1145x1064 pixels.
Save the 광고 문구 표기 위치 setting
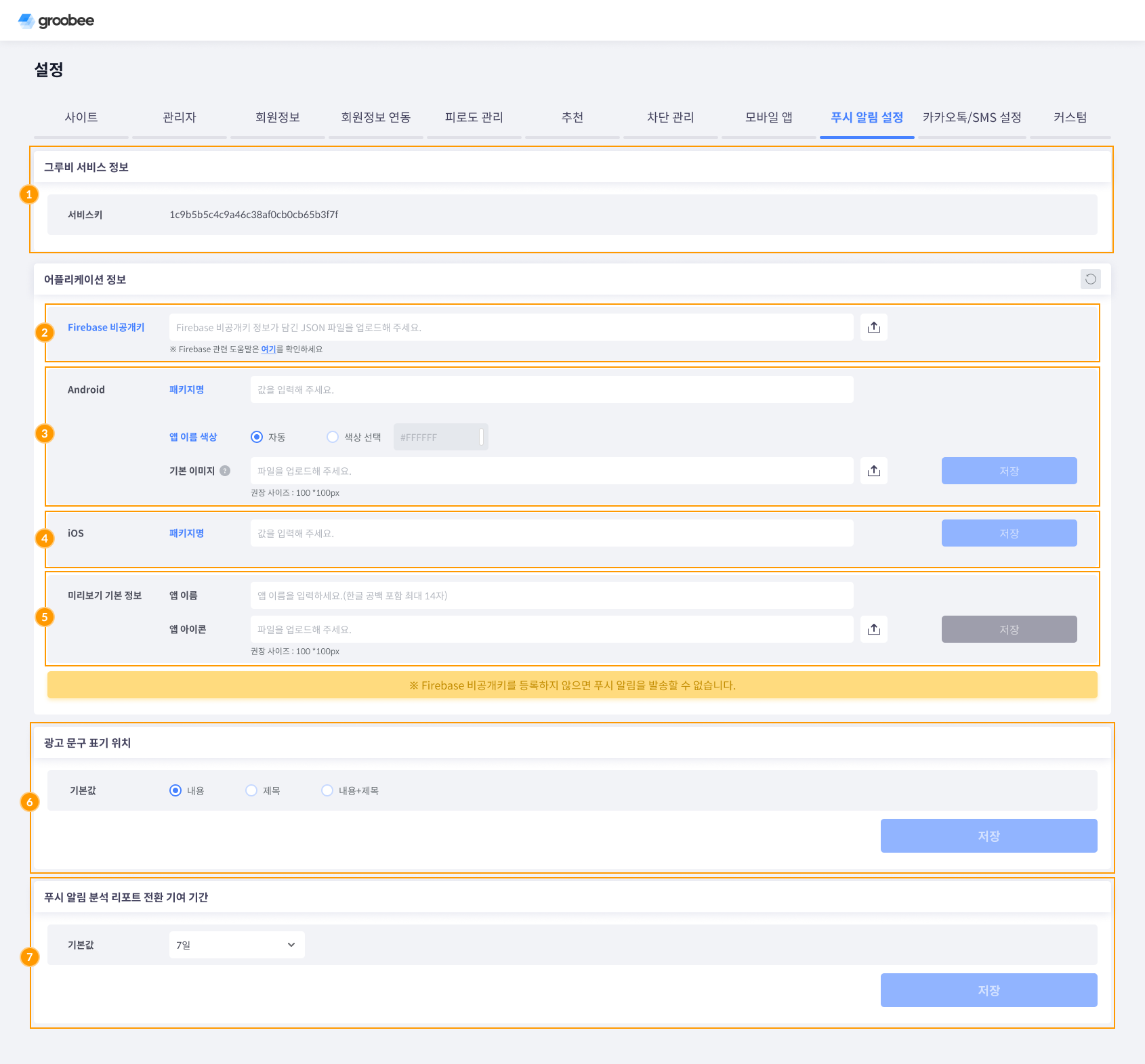988,836
